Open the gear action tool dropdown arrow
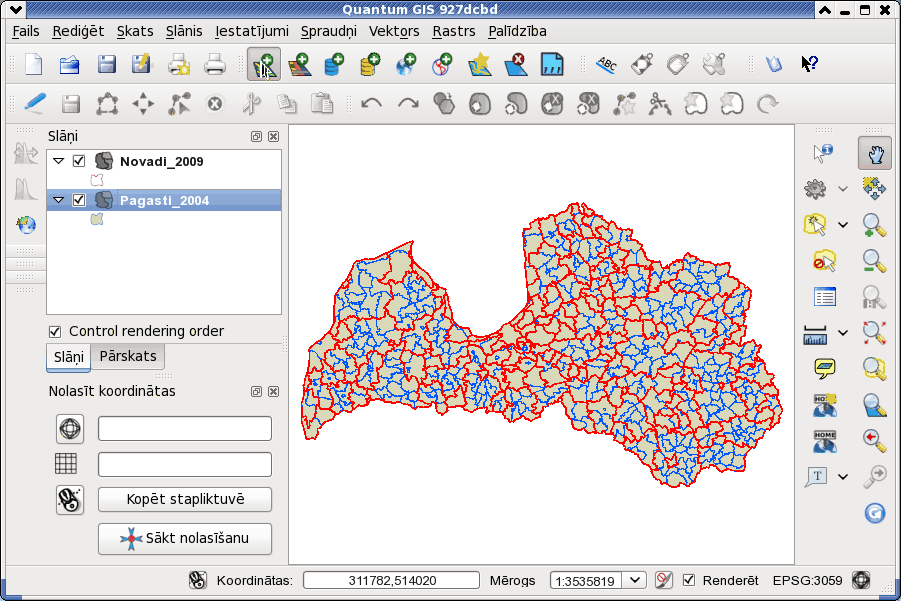The height and width of the screenshot is (601, 901). [843, 188]
